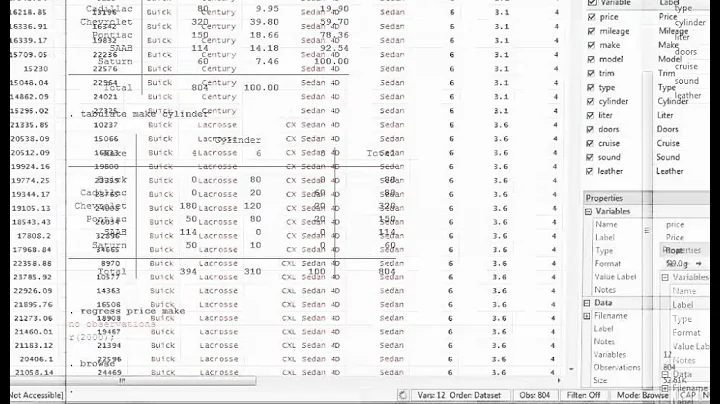Click the Vars: 12 Order: Dataset status field
This screenshot has width=720, height=404.
click(459, 395)
